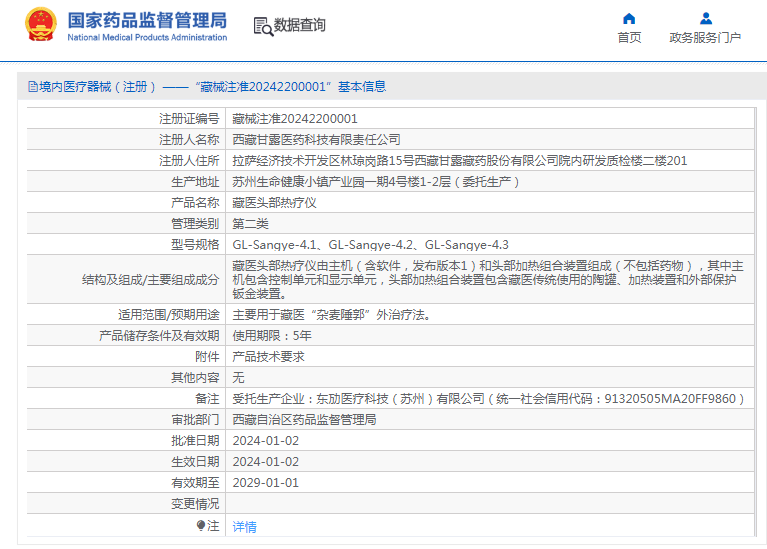
Task: Select management class 第二类
Action: (x=250, y=224)
